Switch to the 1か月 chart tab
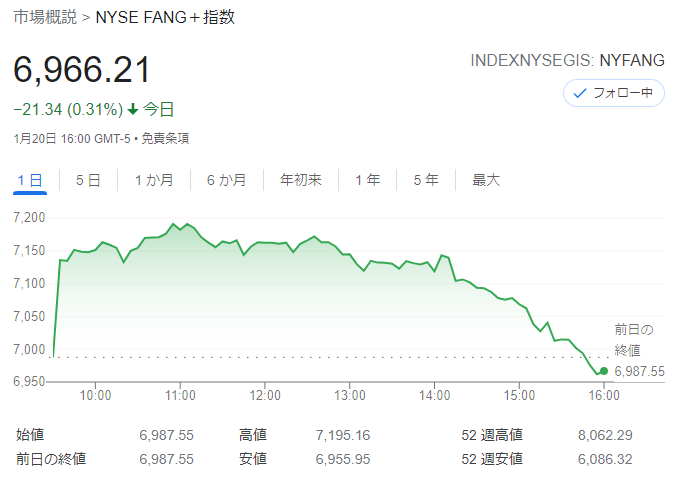 [x=154, y=180]
